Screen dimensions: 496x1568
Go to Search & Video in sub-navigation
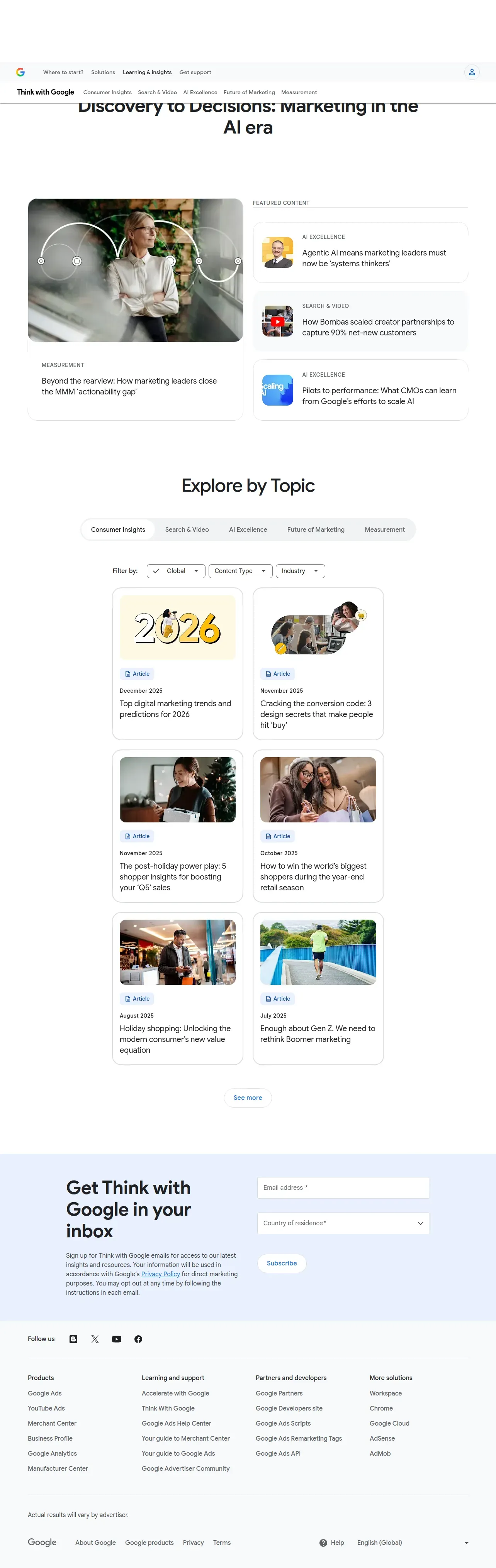click(x=157, y=93)
